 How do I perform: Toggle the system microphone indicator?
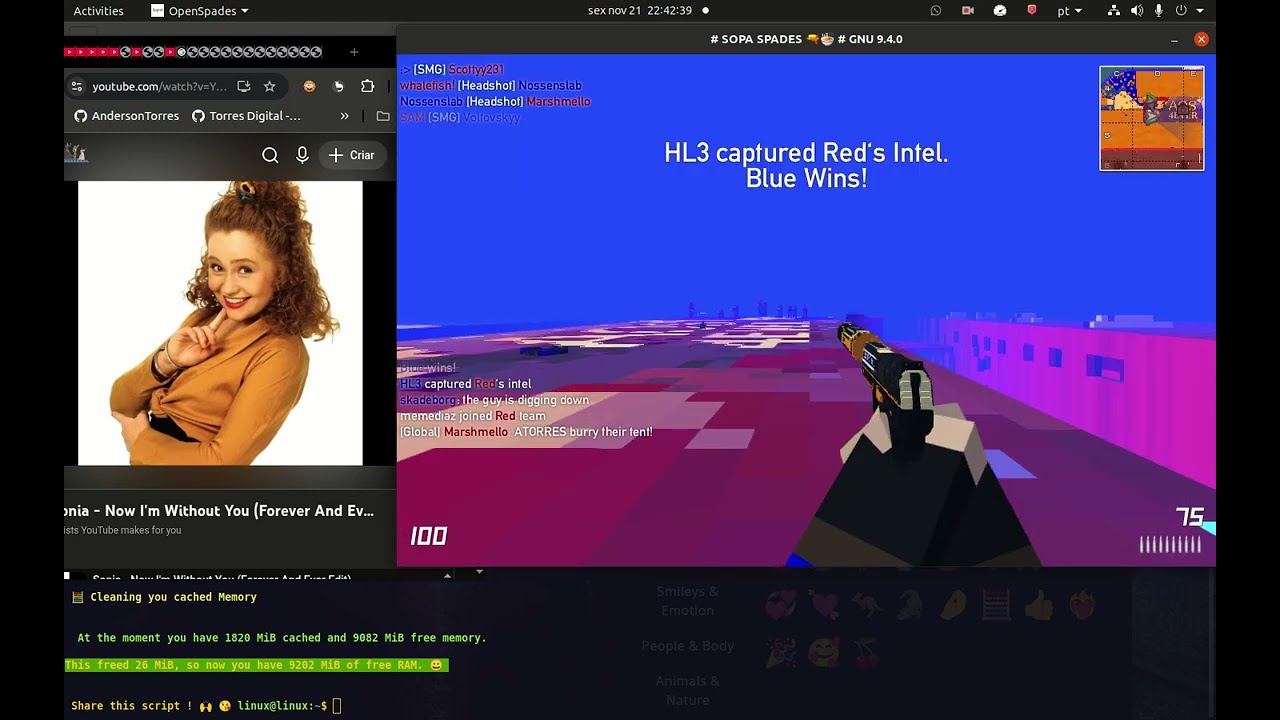[x=1159, y=11]
